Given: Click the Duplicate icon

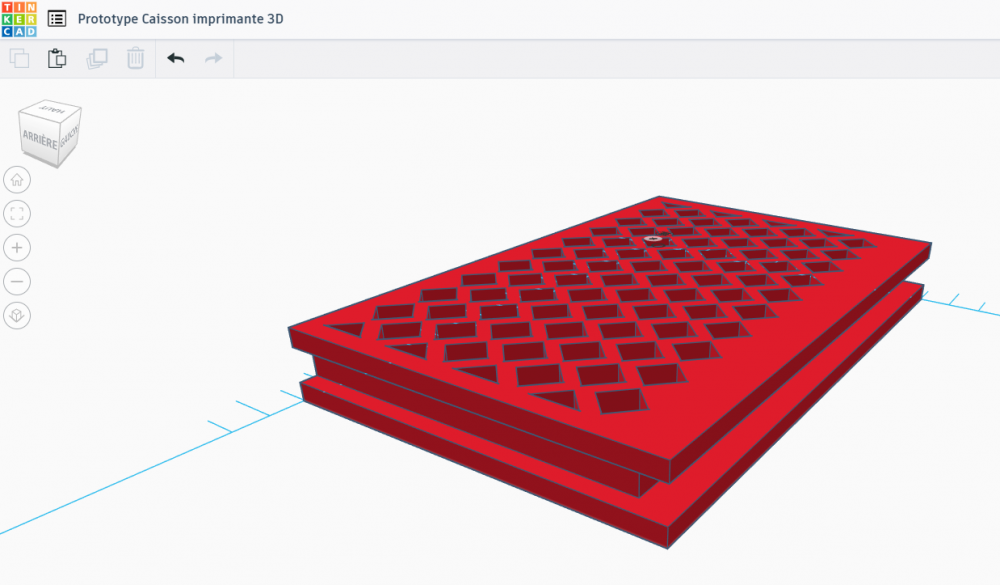Looking at the screenshot, I should tap(97, 58).
